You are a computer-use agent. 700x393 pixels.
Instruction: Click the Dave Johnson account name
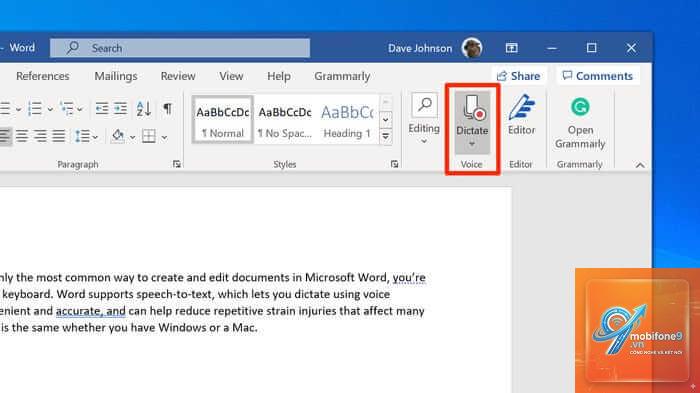420,48
